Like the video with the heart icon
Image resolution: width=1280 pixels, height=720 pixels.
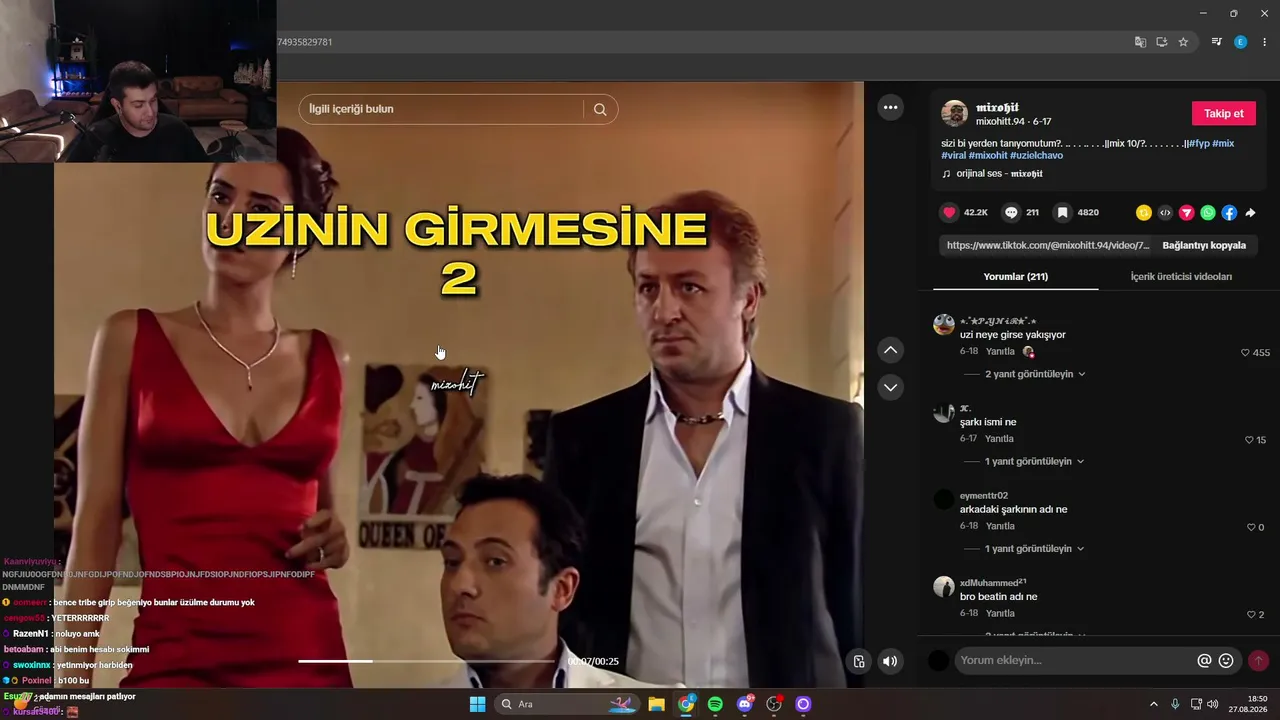[x=949, y=213]
